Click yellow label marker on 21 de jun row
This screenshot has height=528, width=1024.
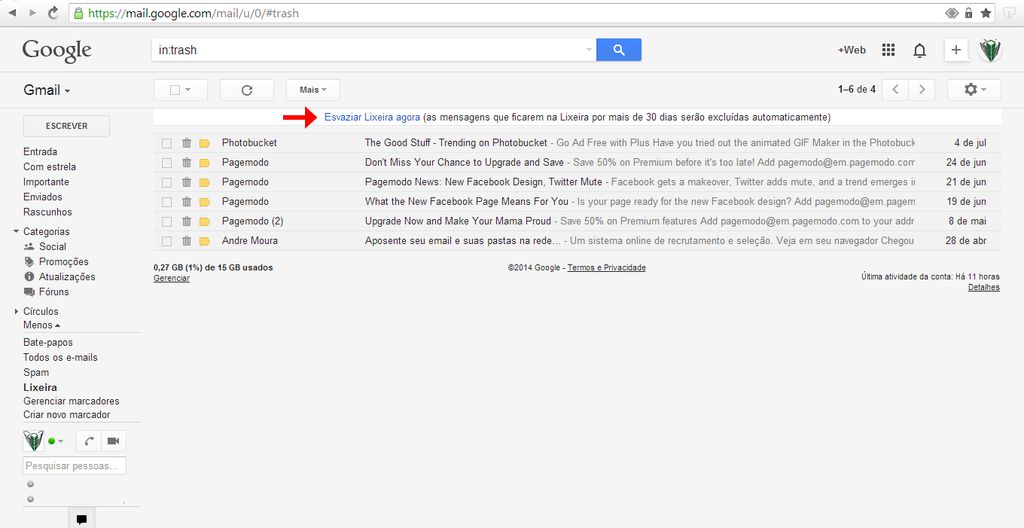tap(204, 182)
